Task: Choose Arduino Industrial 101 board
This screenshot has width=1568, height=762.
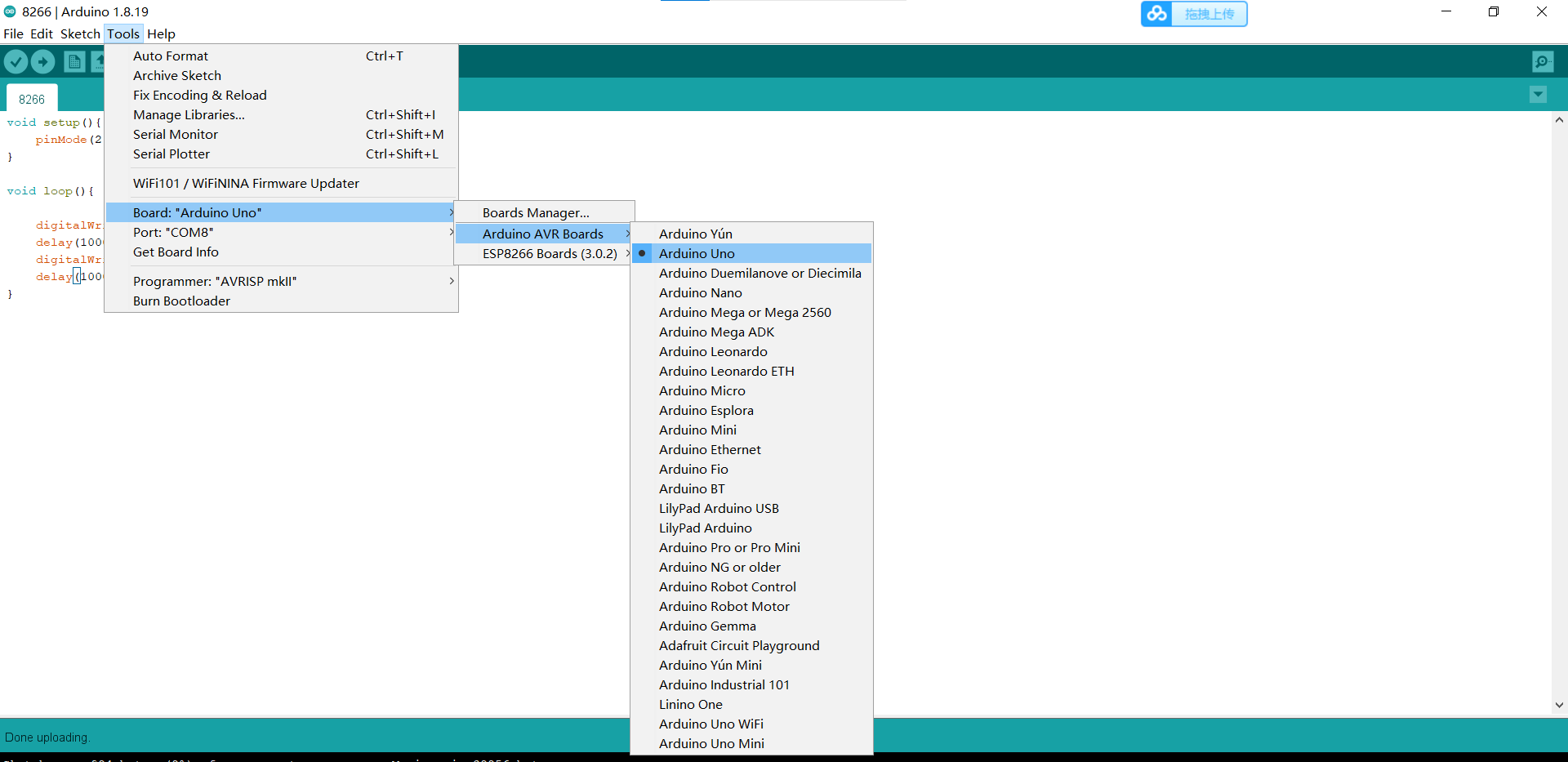Action: (x=751, y=684)
